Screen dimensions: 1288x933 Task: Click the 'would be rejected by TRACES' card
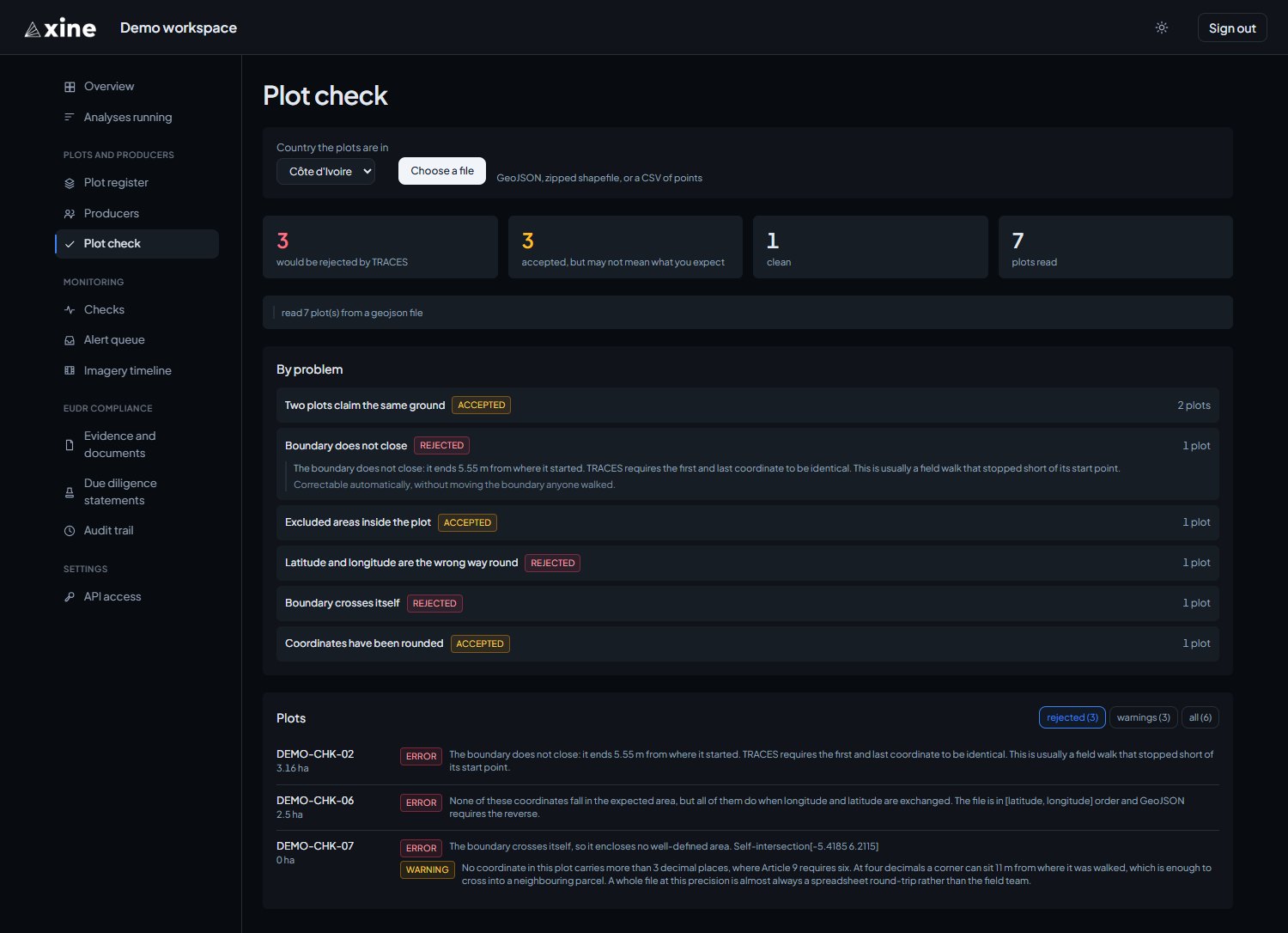pos(380,247)
